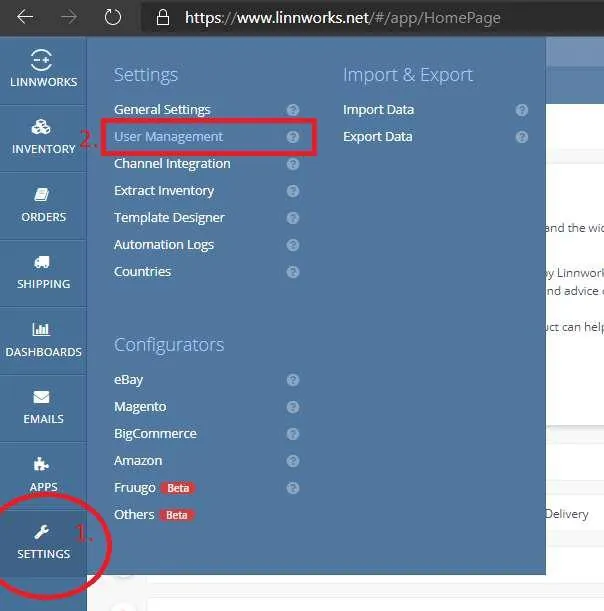Open the Linnworks home logo

click(43, 69)
